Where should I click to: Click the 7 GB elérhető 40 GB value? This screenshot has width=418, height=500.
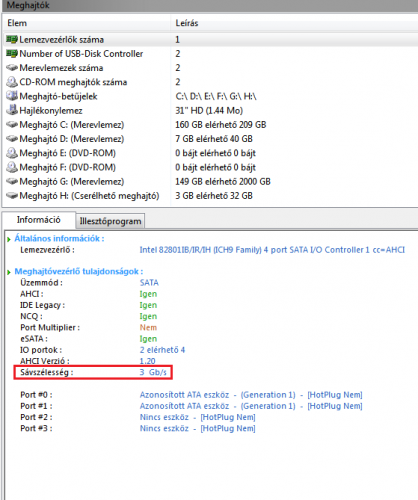click(214, 139)
